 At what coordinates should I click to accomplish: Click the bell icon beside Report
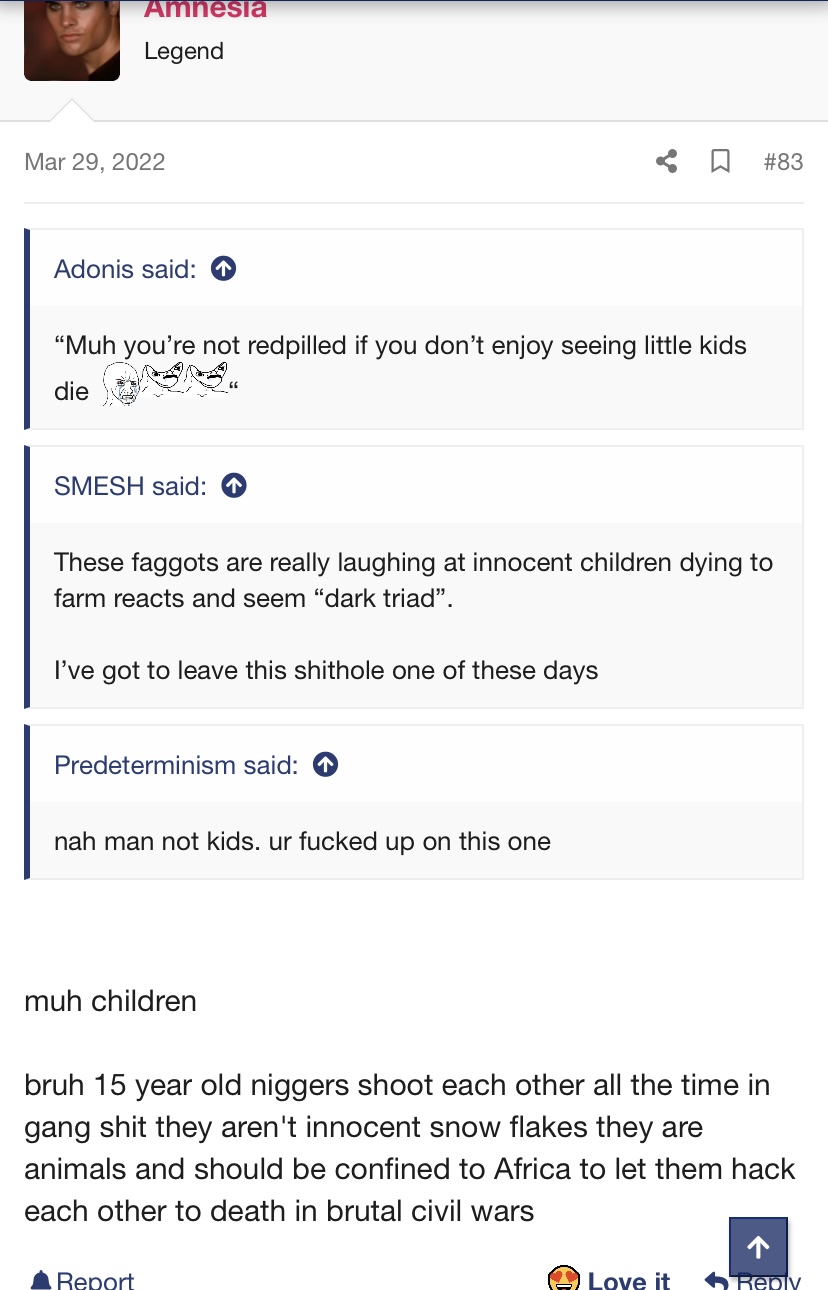[x=41, y=1280]
